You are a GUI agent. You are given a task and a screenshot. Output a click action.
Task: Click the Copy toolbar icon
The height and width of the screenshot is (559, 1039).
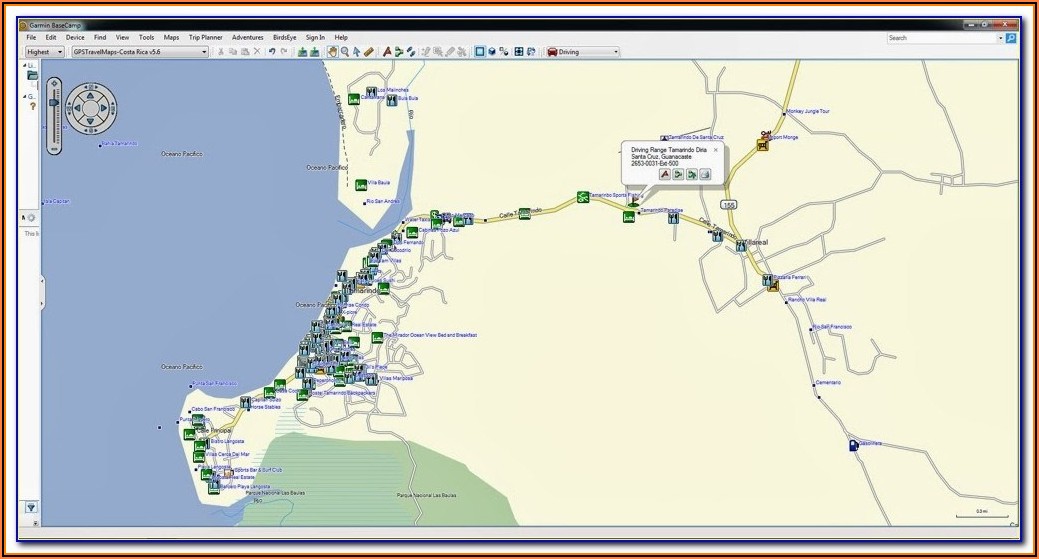coord(233,52)
